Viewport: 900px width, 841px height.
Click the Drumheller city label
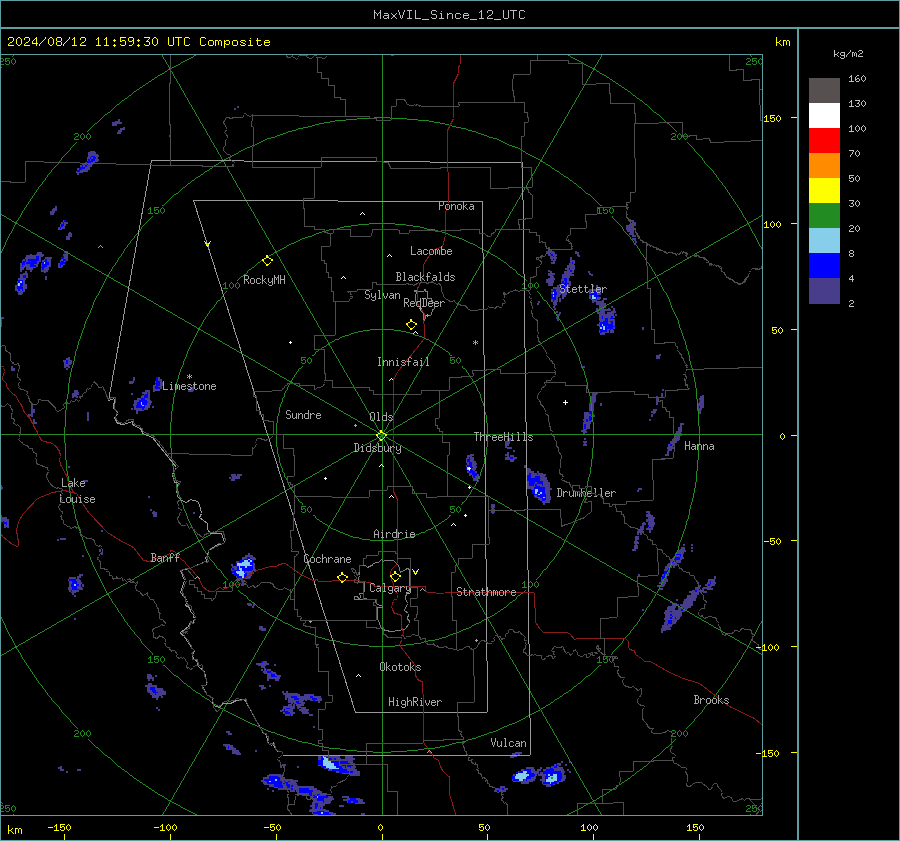[x=586, y=493]
